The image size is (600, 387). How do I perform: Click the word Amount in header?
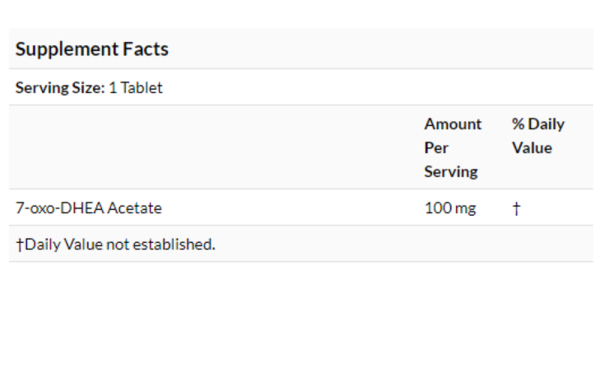(x=453, y=124)
